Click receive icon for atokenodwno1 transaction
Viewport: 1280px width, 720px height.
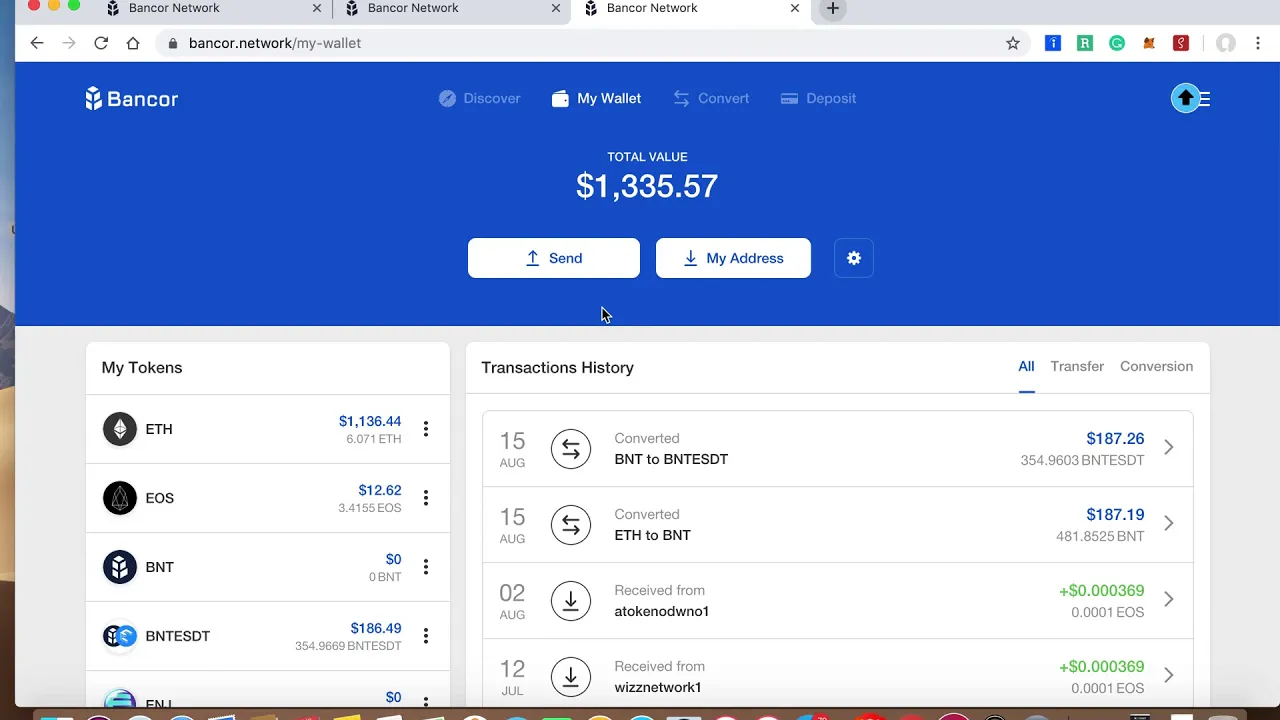571,601
